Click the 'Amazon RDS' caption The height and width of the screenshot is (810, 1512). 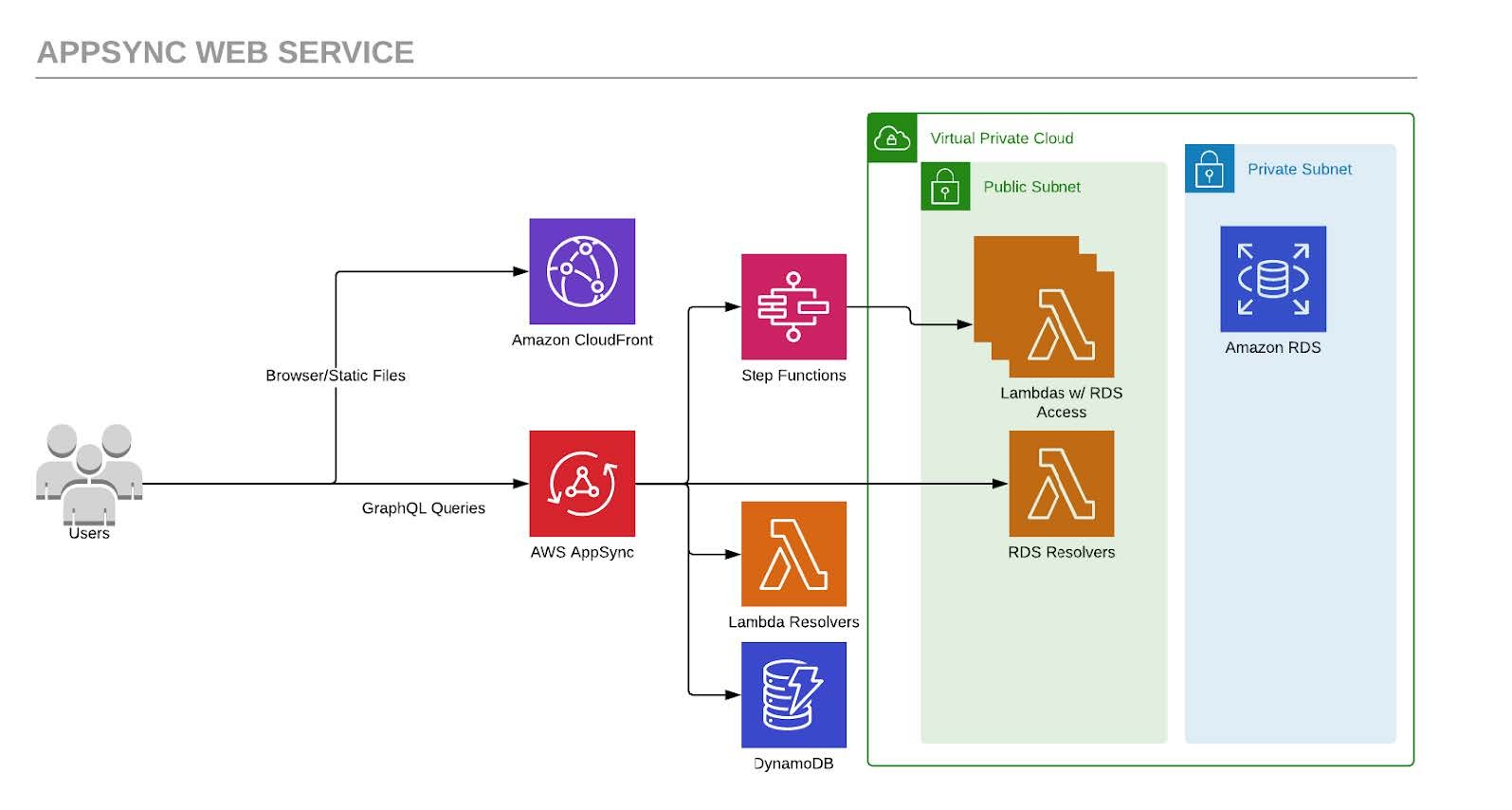tap(1273, 347)
